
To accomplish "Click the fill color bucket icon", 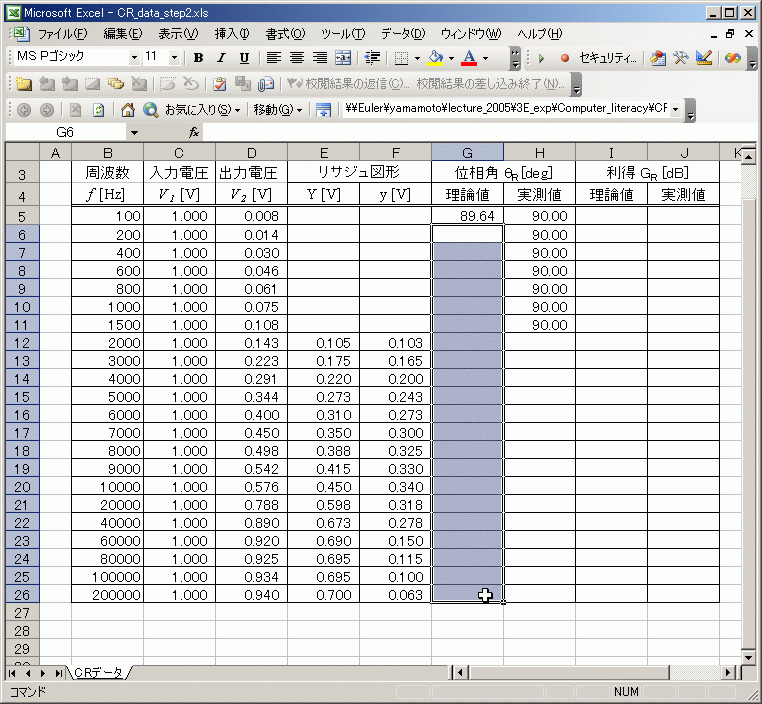I will pyautogui.click(x=435, y=58).
